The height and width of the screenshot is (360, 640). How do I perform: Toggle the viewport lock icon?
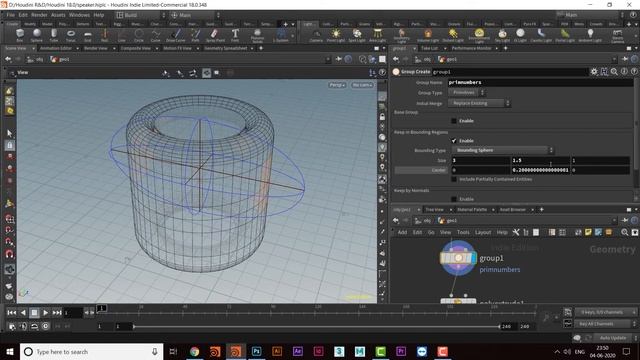[x=382, y=117]
